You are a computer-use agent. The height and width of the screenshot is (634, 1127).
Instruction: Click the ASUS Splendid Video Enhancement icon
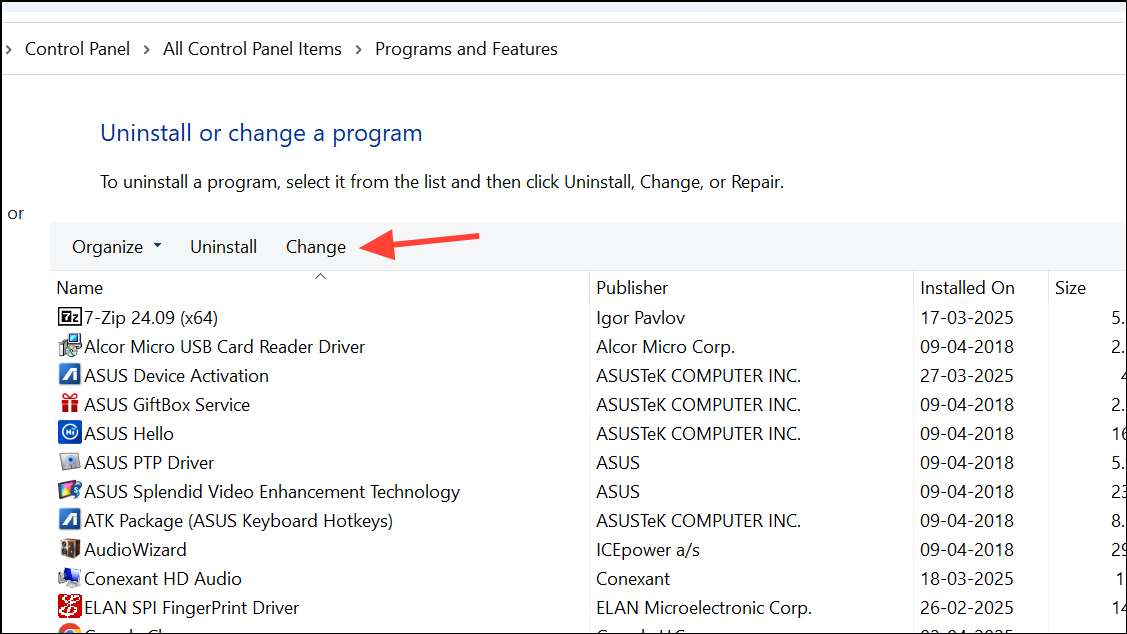[x=70, y=491]
